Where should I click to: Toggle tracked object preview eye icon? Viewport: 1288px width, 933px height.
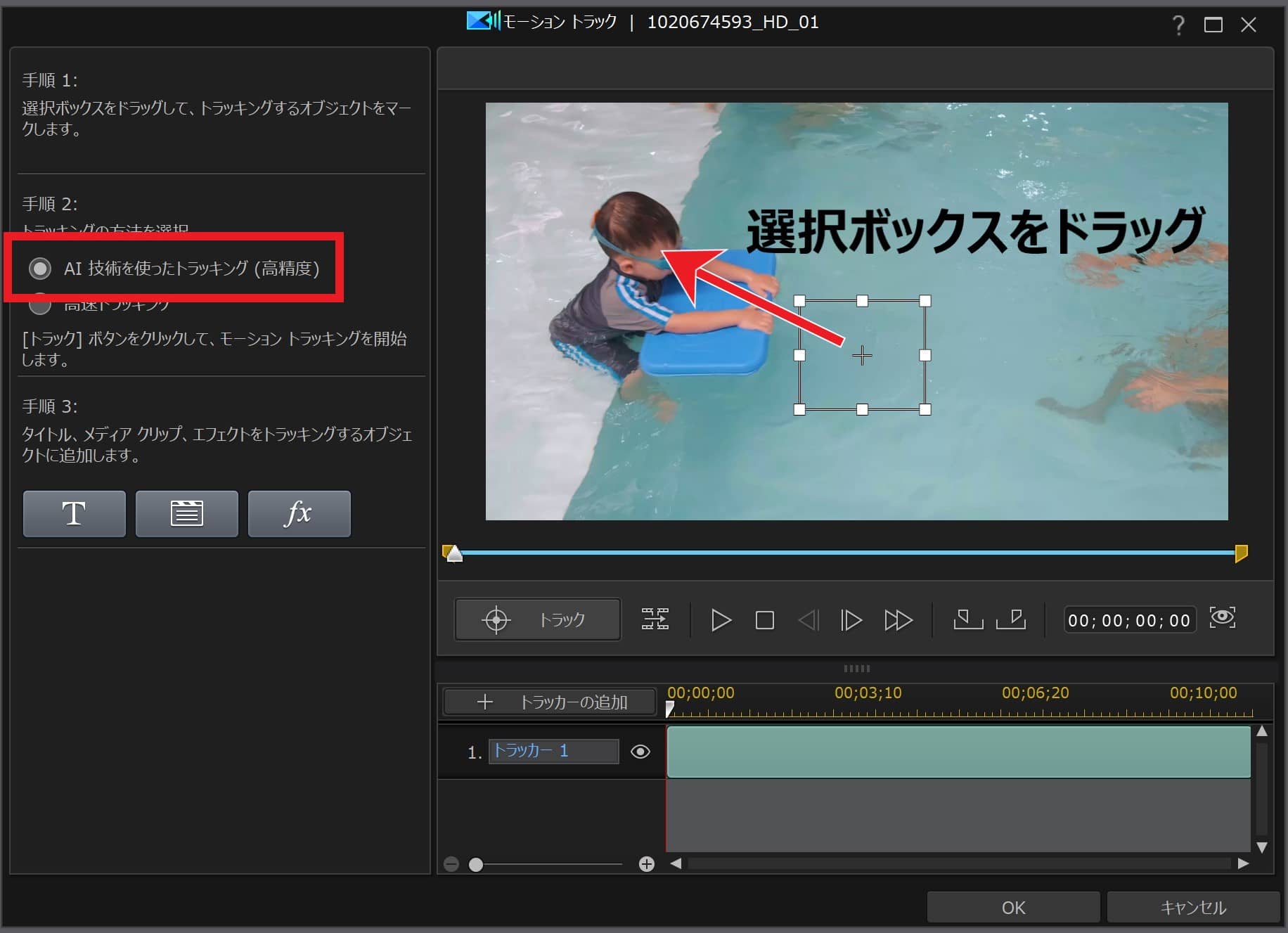(x=1223, y=617)
